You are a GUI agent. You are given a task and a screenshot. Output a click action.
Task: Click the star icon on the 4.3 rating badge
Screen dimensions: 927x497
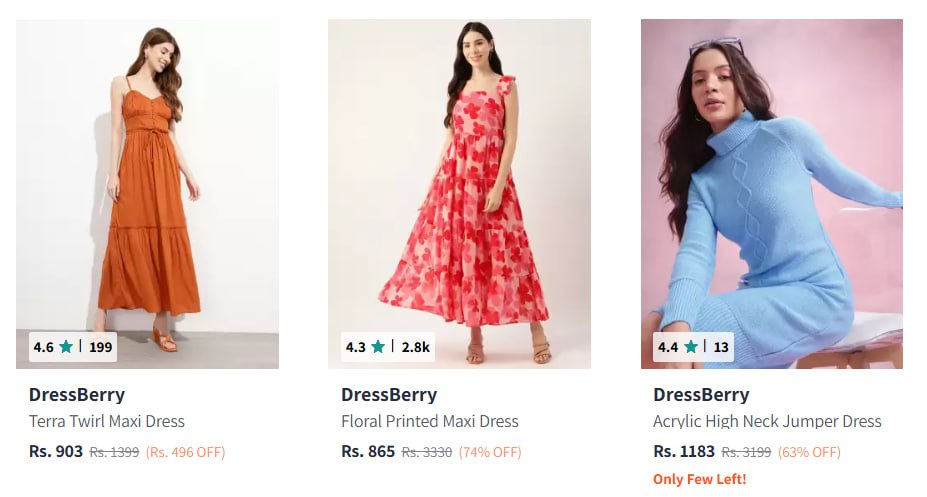pos(378,347)
